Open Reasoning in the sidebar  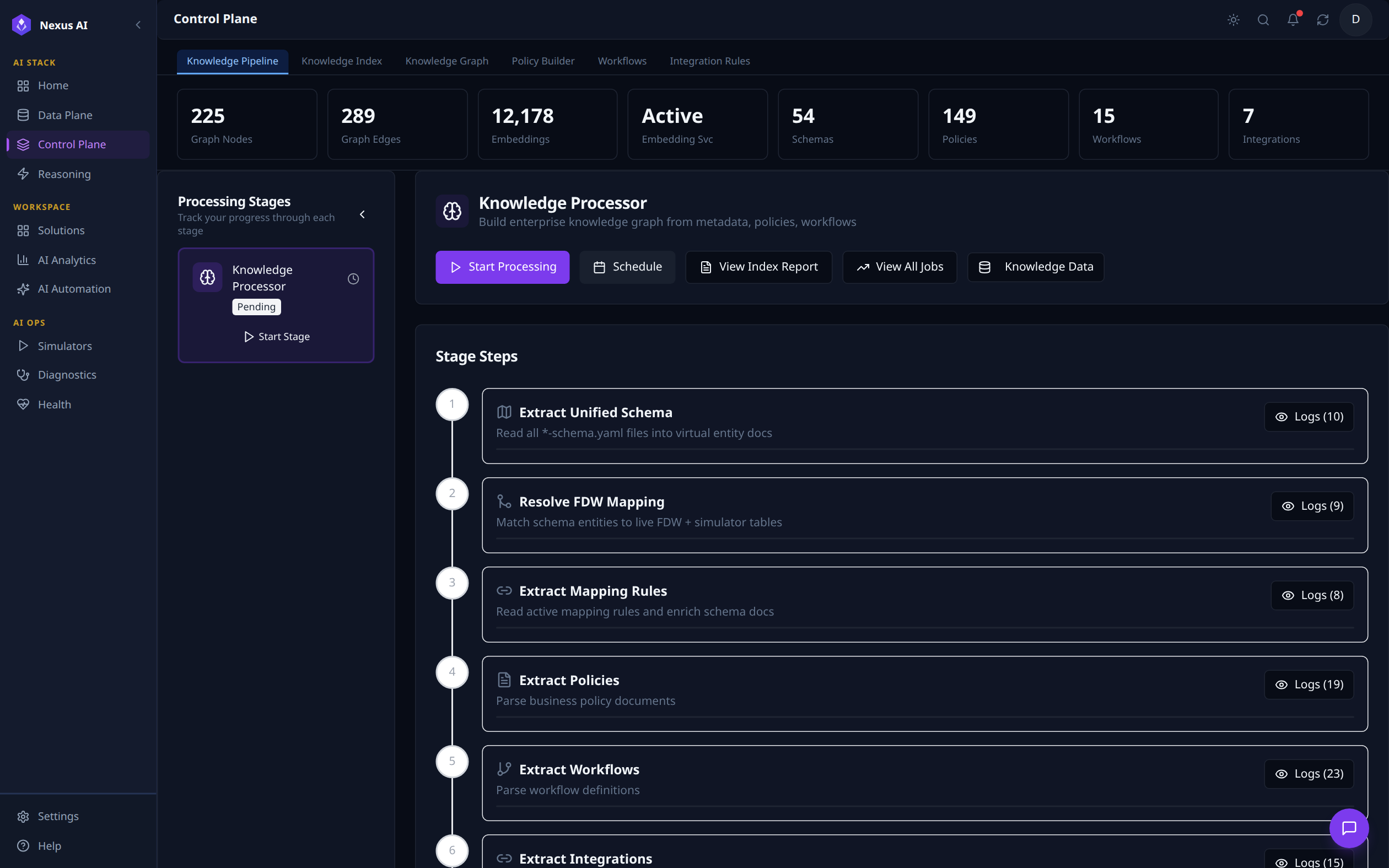click(78, 174)
